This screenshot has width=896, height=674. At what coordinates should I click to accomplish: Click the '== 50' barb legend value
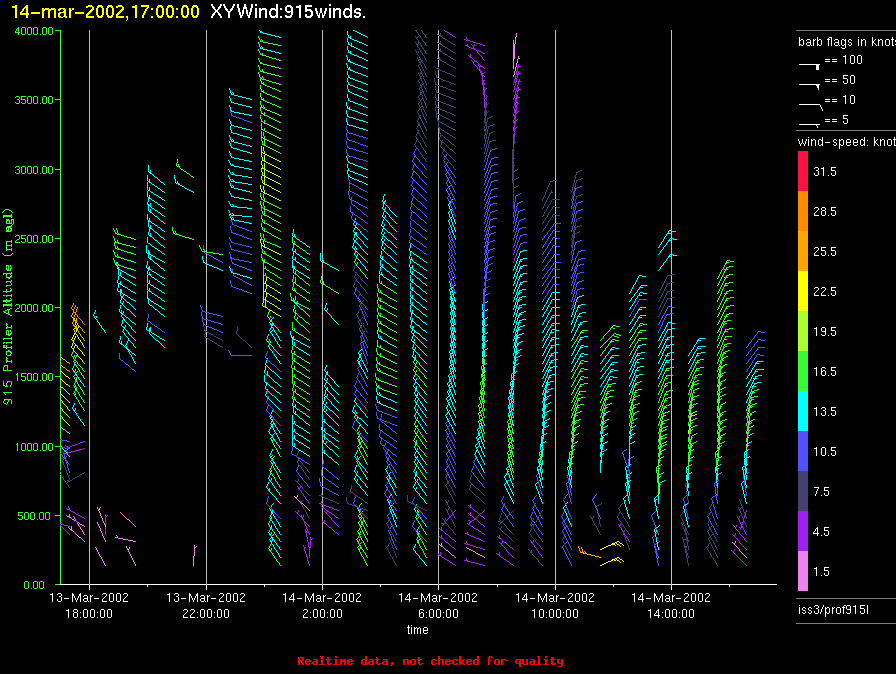pyautogui.click(x=840, y=79)
